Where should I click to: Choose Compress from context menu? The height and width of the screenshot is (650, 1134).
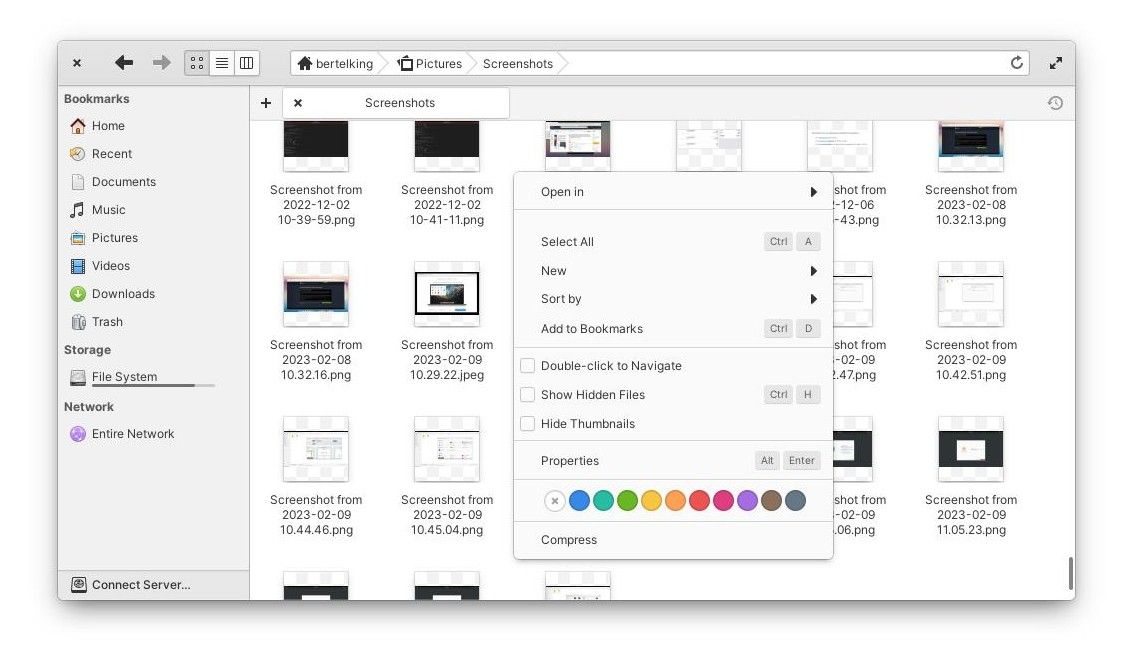[x=673, y=539]
